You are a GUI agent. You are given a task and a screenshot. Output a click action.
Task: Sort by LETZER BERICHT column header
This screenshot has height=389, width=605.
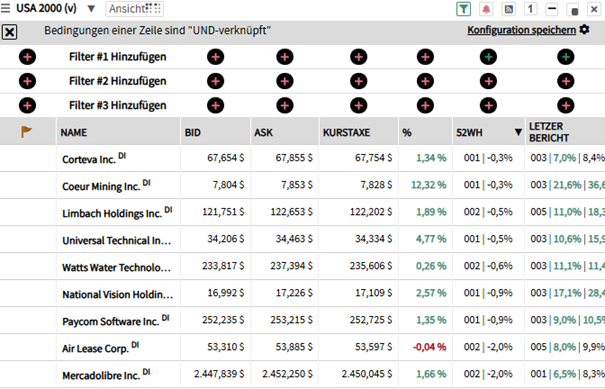(549, 132)
